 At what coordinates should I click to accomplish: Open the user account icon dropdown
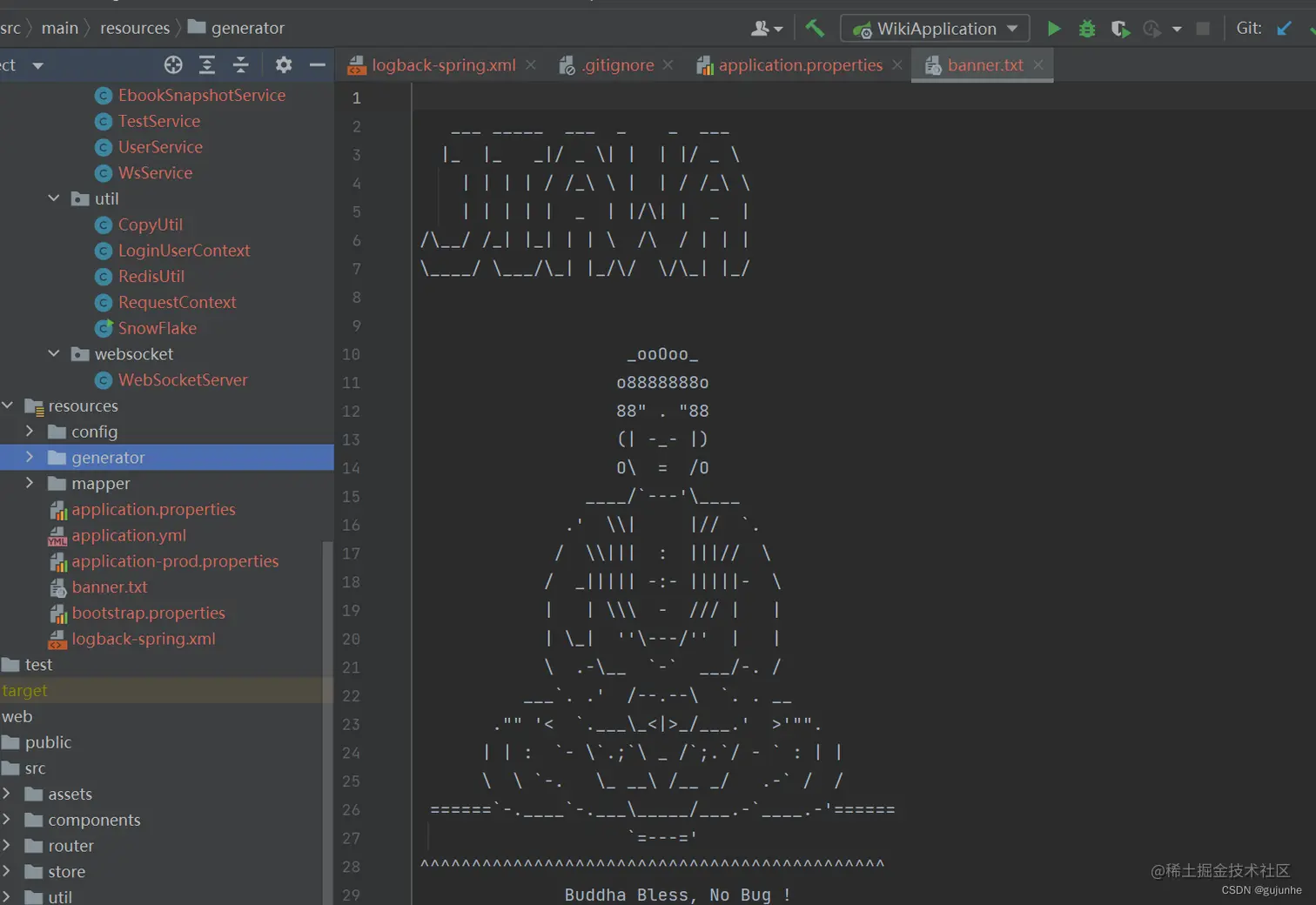[766, 29]
